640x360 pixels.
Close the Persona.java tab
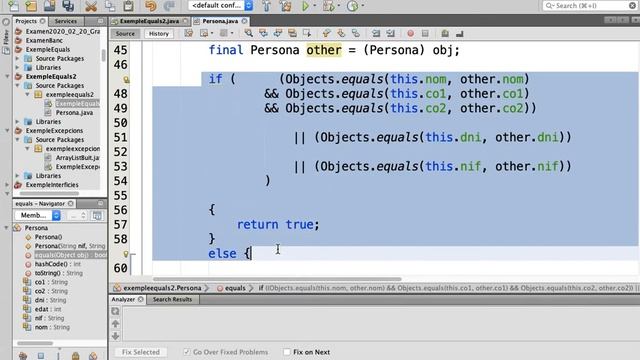244,21
